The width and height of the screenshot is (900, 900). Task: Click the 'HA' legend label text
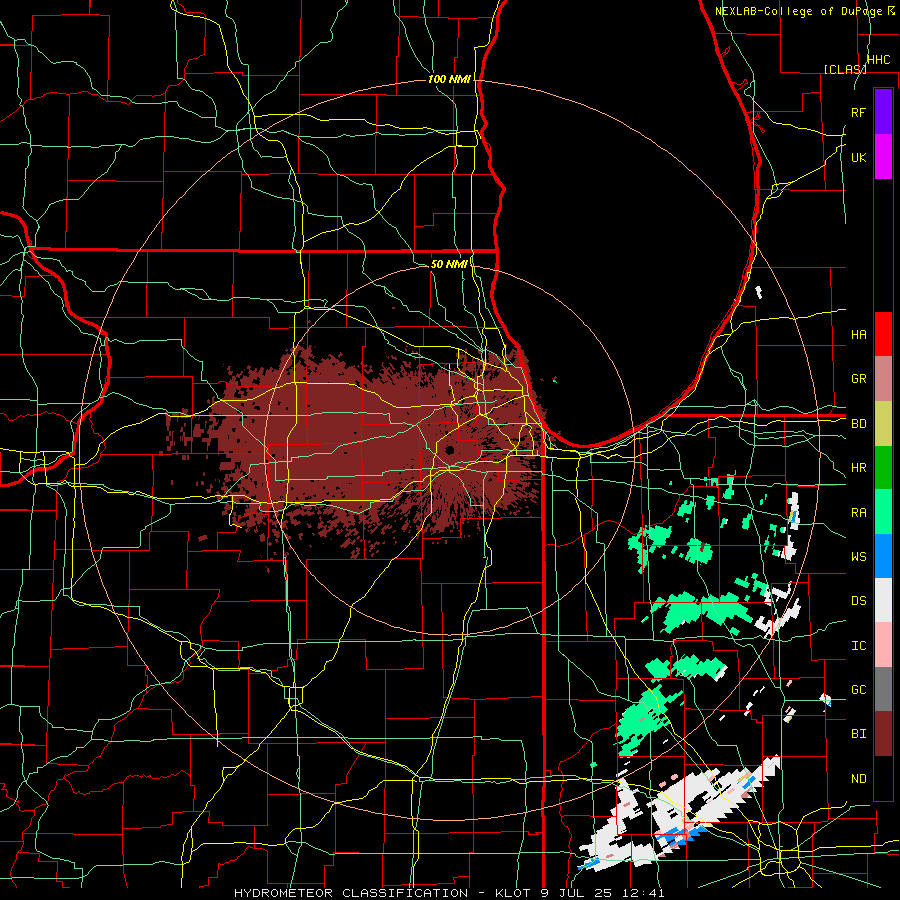pyautogui.click(x=858, y=334)
